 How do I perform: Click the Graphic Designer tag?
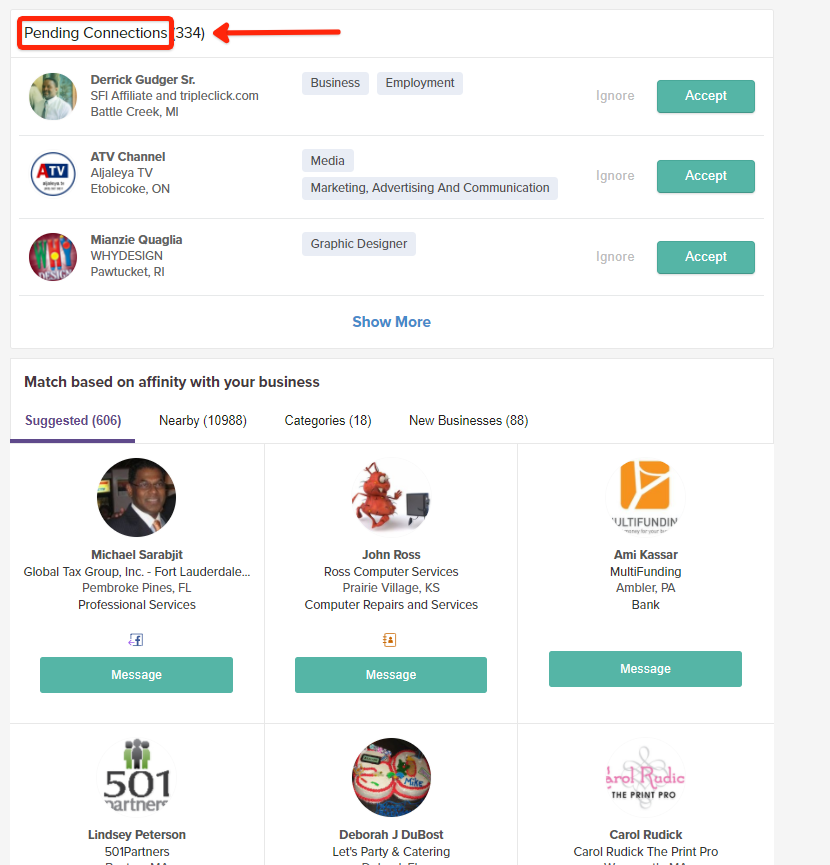pyautogui.click(x=359, y=244)
